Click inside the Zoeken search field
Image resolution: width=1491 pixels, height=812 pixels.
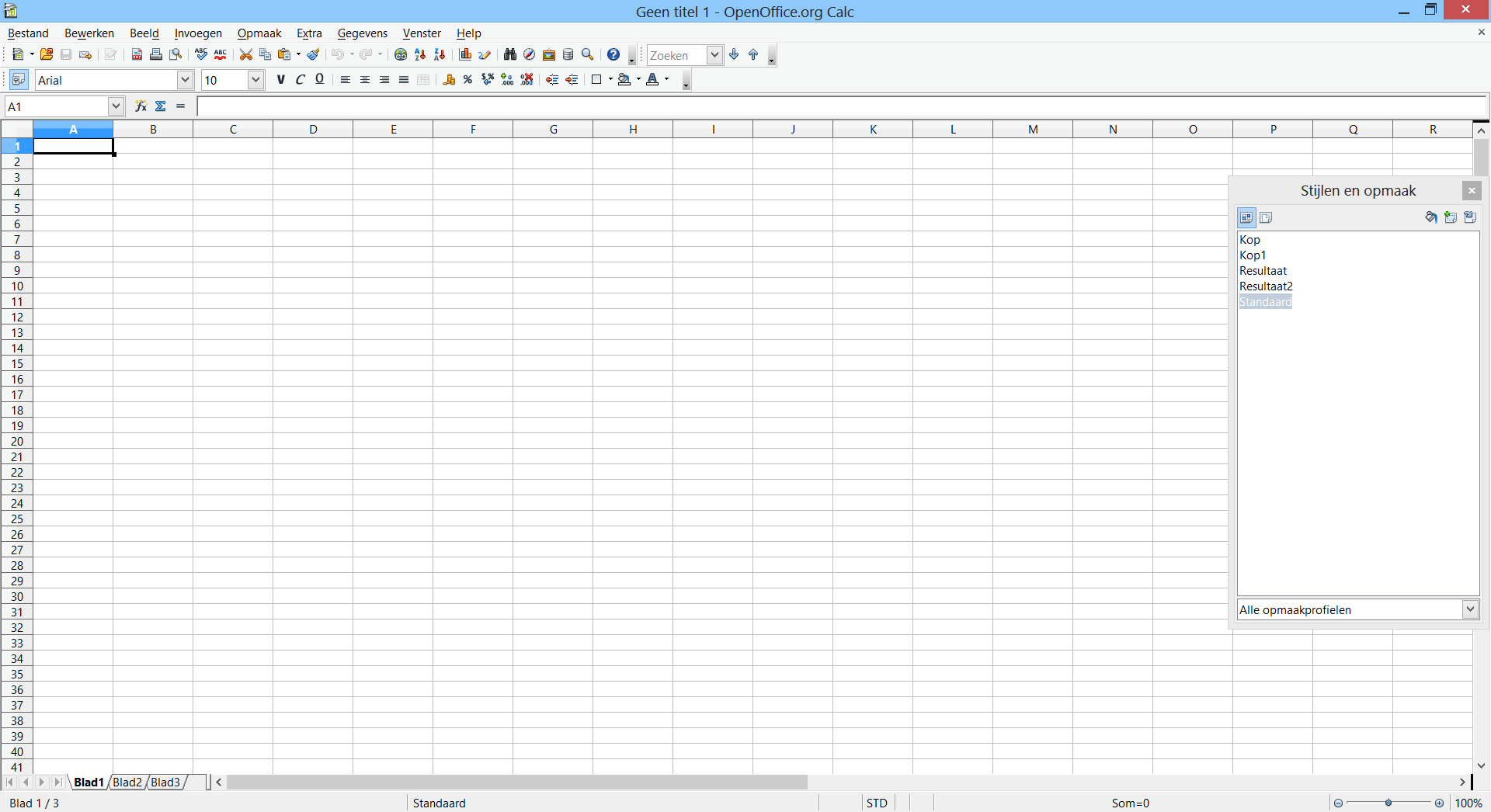point(679,54)
